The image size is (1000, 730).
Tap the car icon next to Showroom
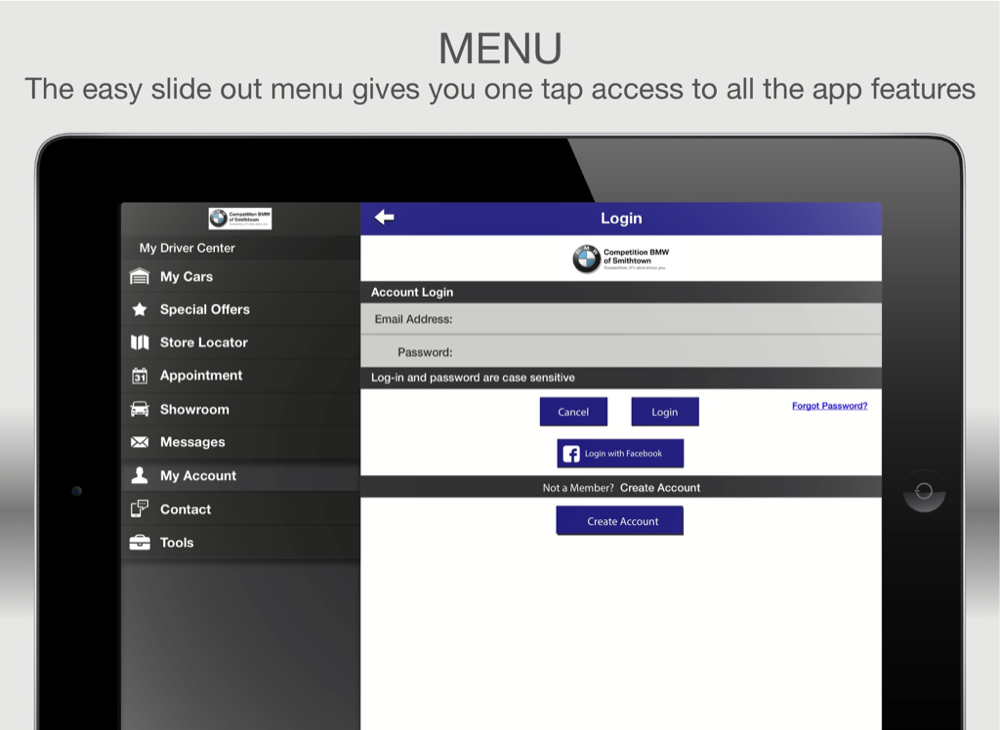pos(140,410)
